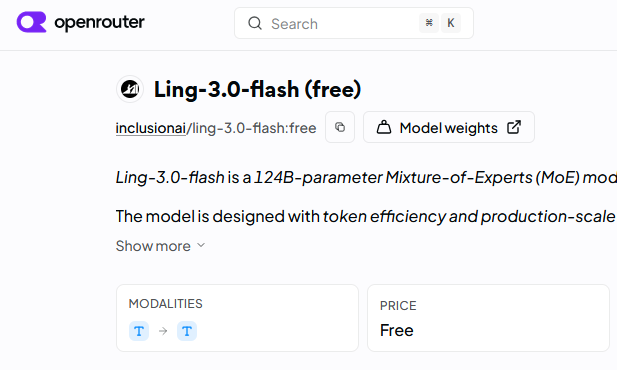Click the input text modality icon
The height and width of the screenshot is (370, 617).
pos(139,331)
